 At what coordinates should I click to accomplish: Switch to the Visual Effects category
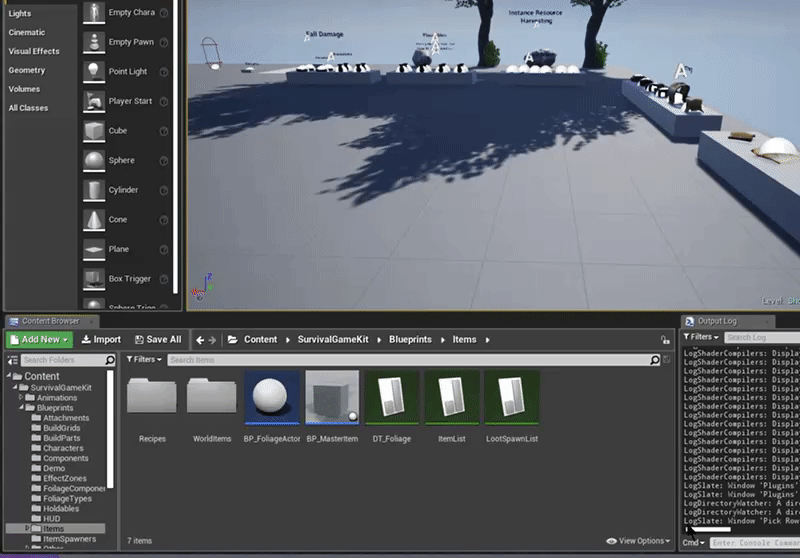point(34,52)
